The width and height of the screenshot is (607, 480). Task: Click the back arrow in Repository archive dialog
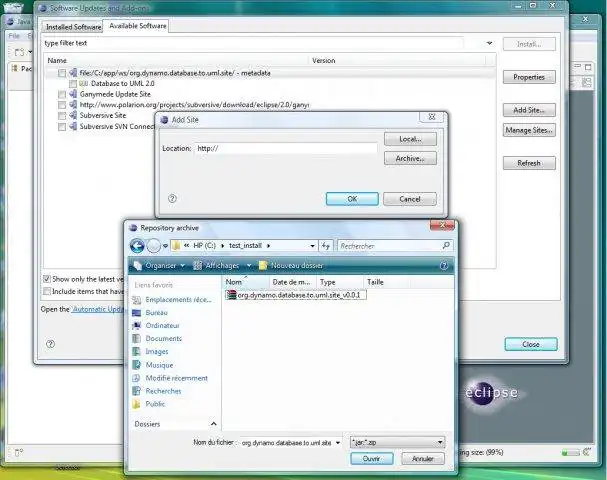pyautogui.click(x=137, y=246)
